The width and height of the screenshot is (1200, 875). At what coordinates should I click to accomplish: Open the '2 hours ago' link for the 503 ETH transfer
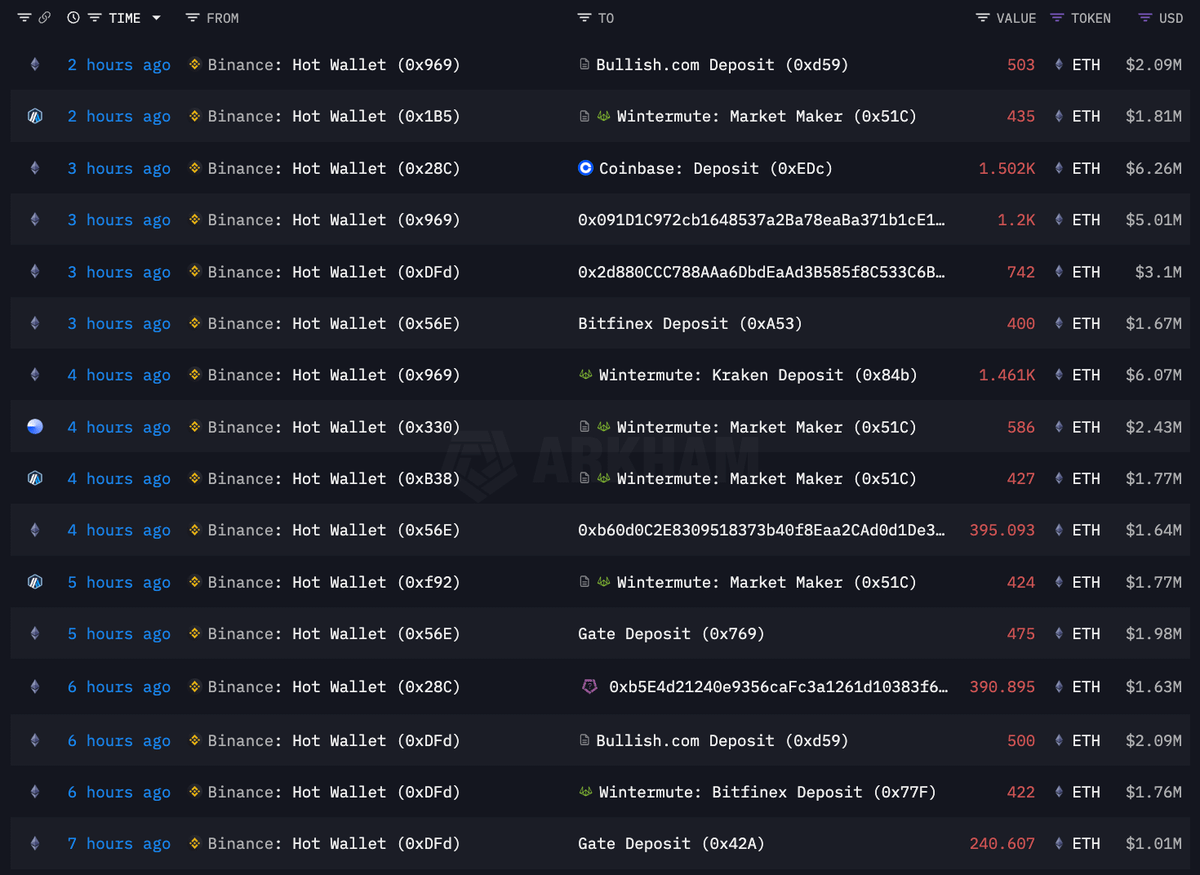(x=119, y=65)
